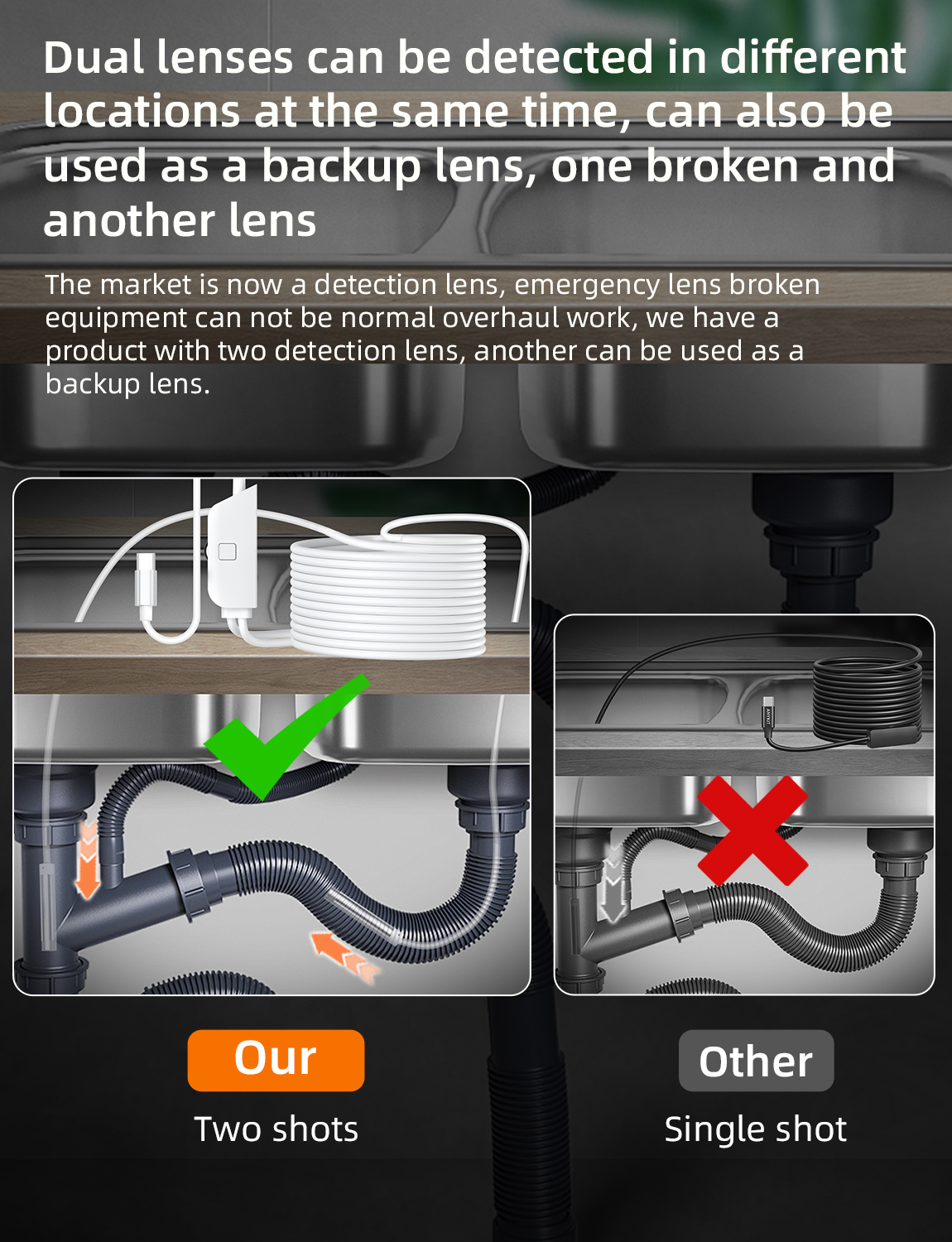Click the orange downward arrow on pipe
Image resolution: width=952 pixels, height=1242 pixels.
[87, 860]
